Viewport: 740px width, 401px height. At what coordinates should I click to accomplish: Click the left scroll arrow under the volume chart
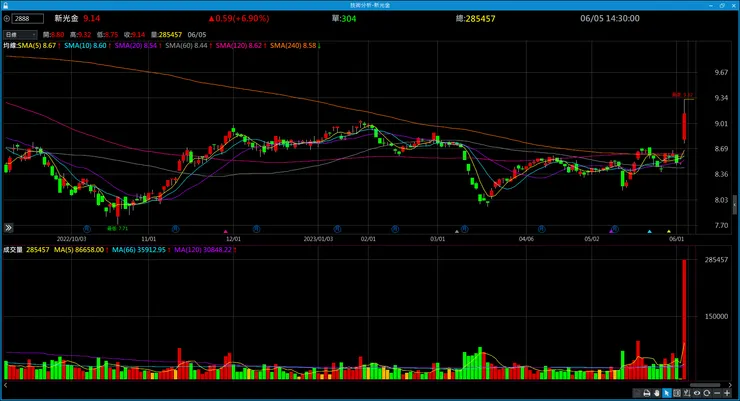[6, 385]
